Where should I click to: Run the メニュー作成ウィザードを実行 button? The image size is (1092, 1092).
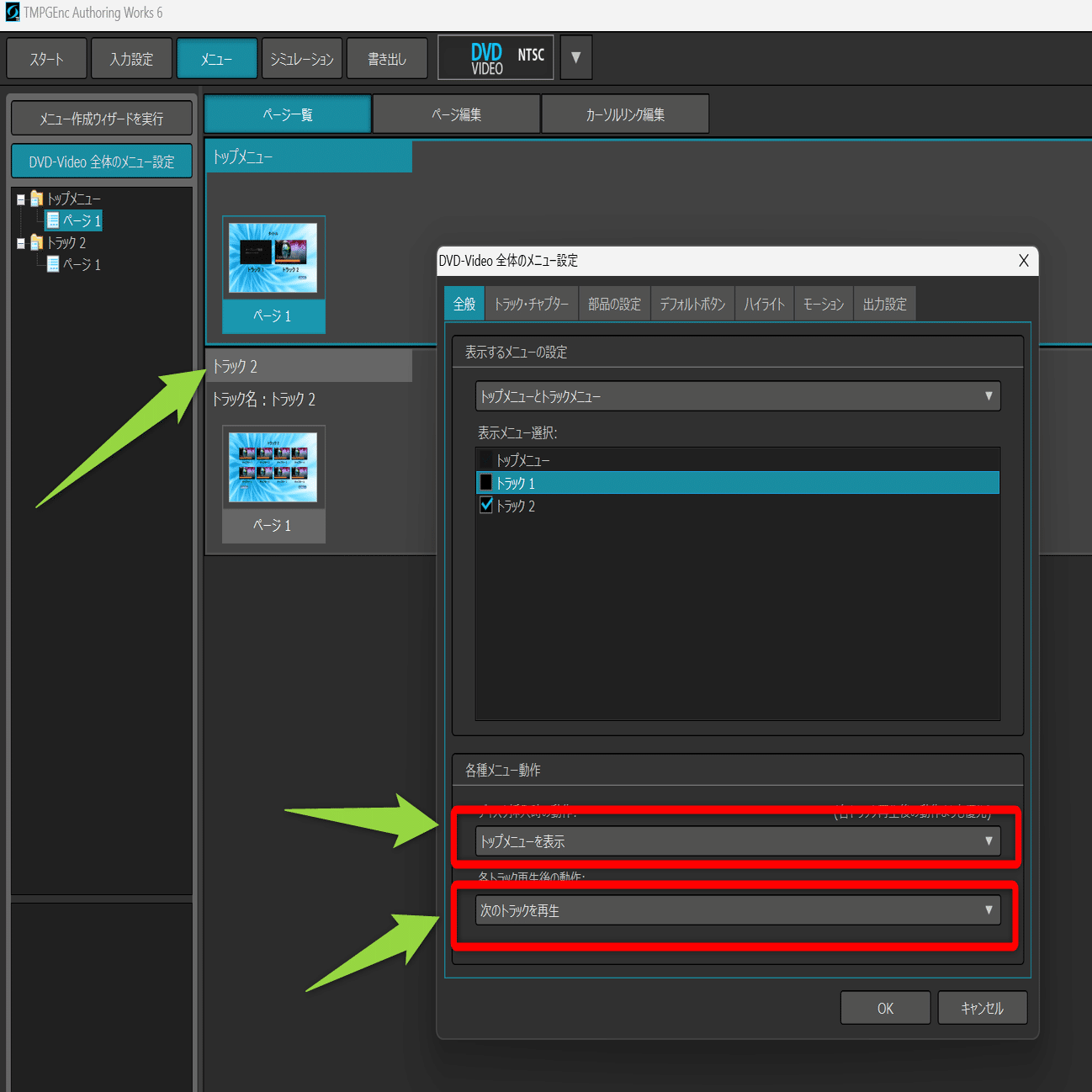[x=102, y=119]
